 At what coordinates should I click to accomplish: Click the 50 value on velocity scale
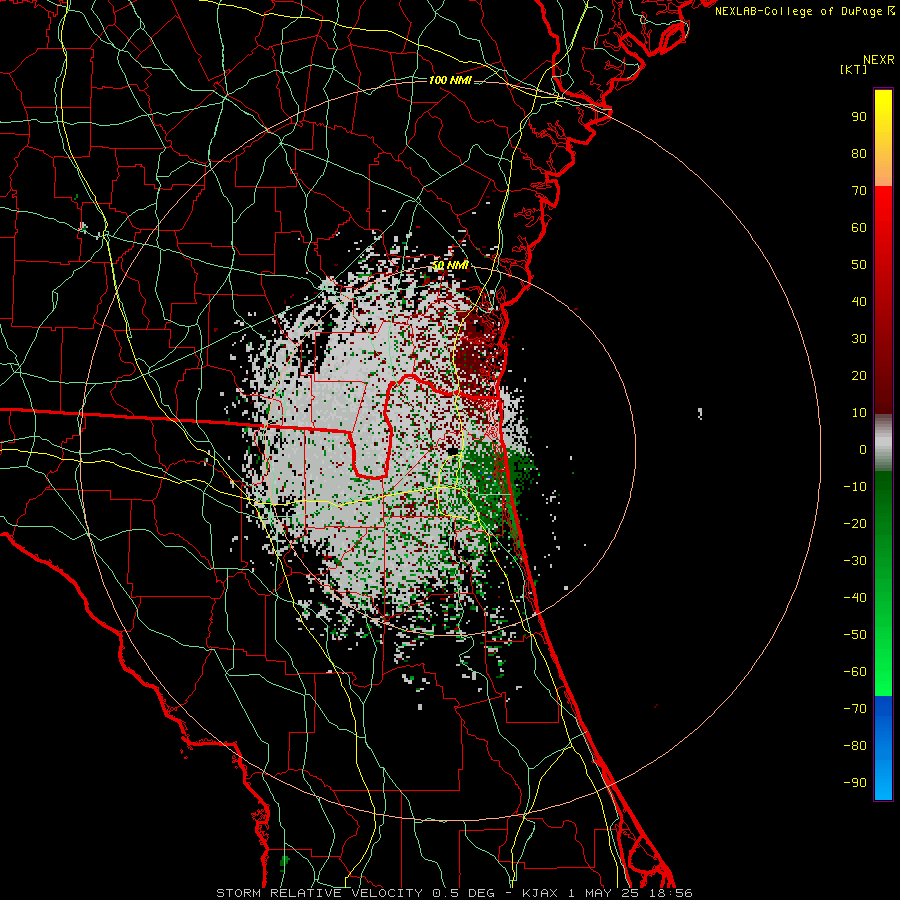click(859, 265)
